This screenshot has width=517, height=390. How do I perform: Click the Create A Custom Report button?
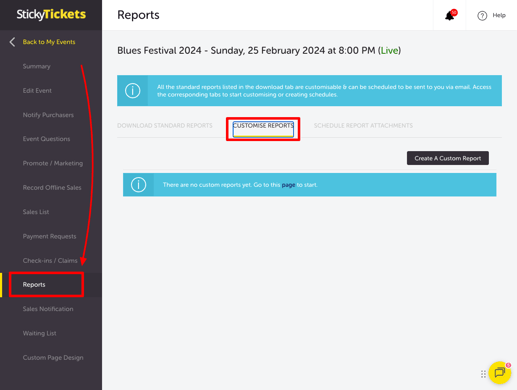[448, 158]
